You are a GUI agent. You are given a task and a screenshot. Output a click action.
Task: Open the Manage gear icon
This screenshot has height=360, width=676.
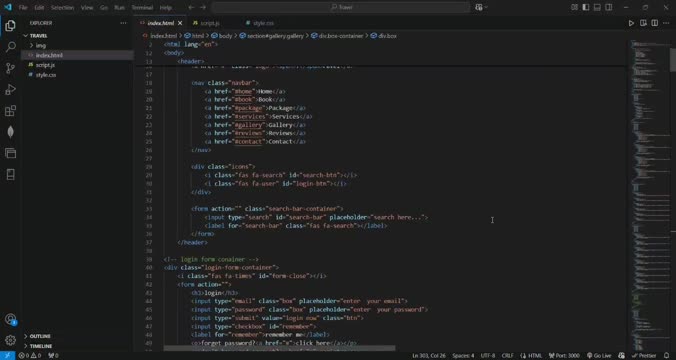click(10, 340)
